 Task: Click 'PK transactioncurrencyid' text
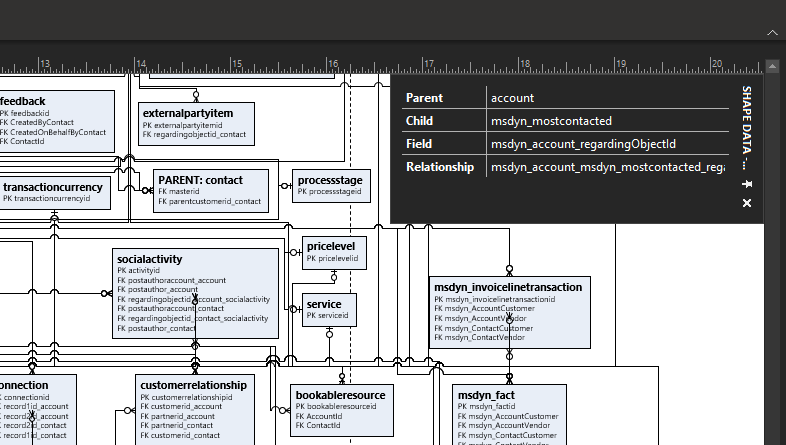pyautogui.click(x=47, y=198)
